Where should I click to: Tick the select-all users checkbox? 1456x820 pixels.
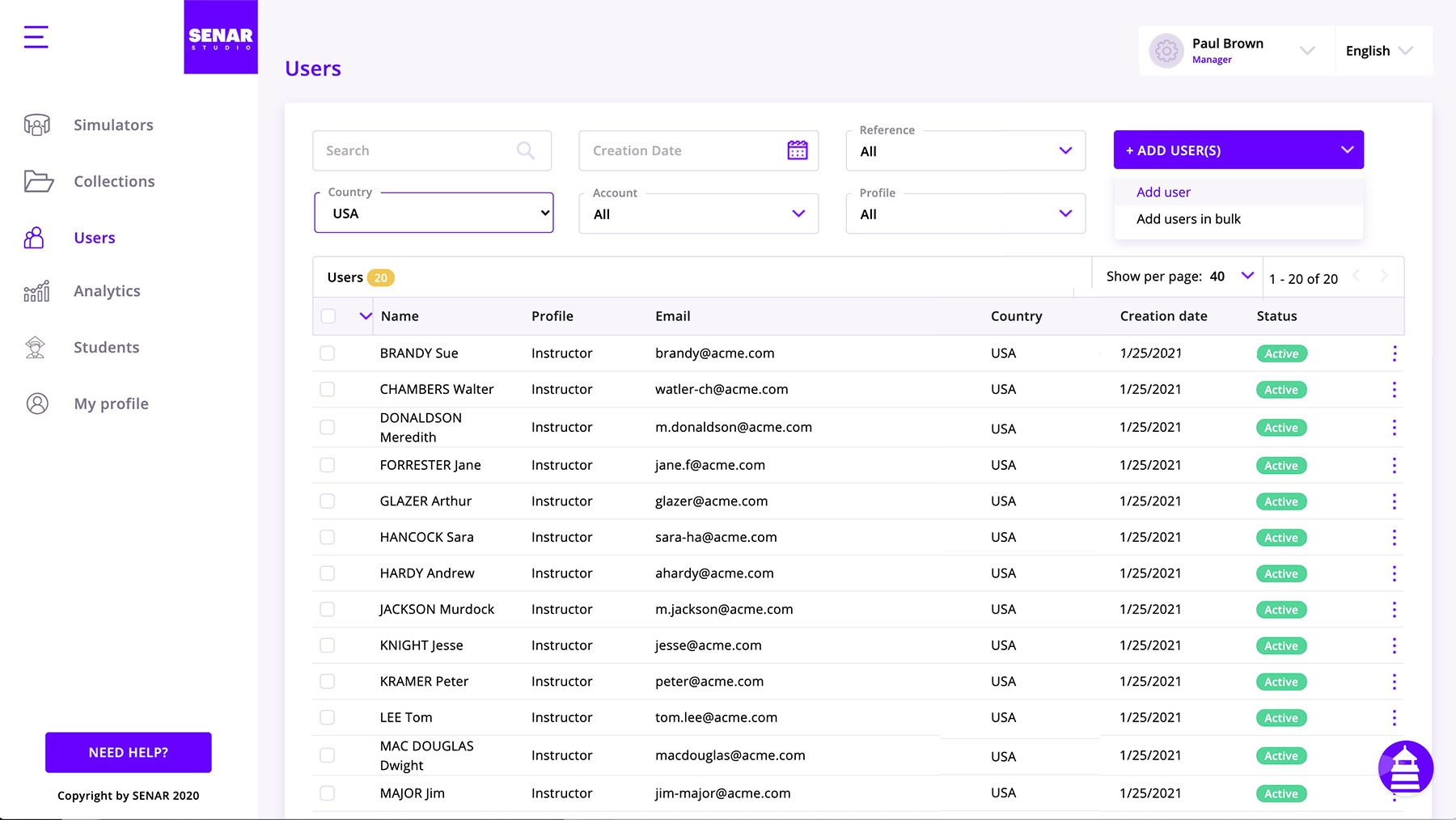click(x=328, y=316)
